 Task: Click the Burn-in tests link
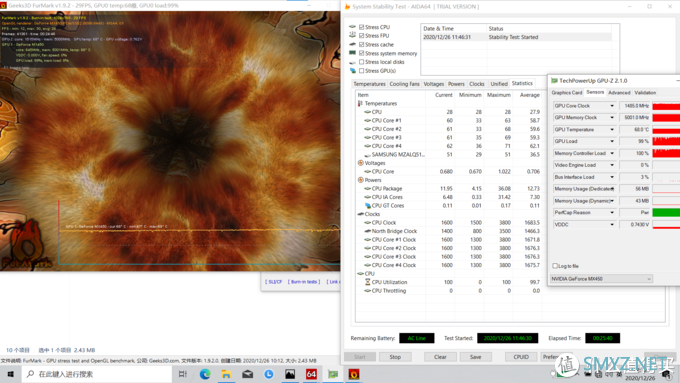pyautogui.click(x=304, y=282)
